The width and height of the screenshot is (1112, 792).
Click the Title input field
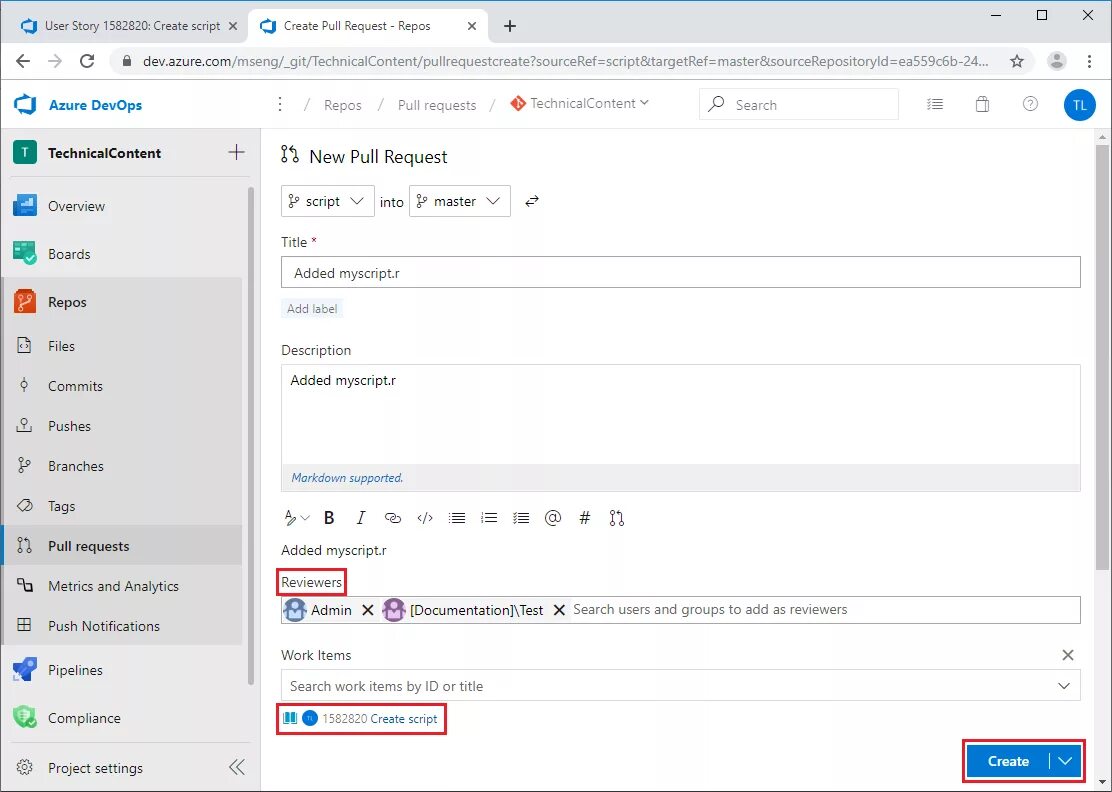coord(680,272)
